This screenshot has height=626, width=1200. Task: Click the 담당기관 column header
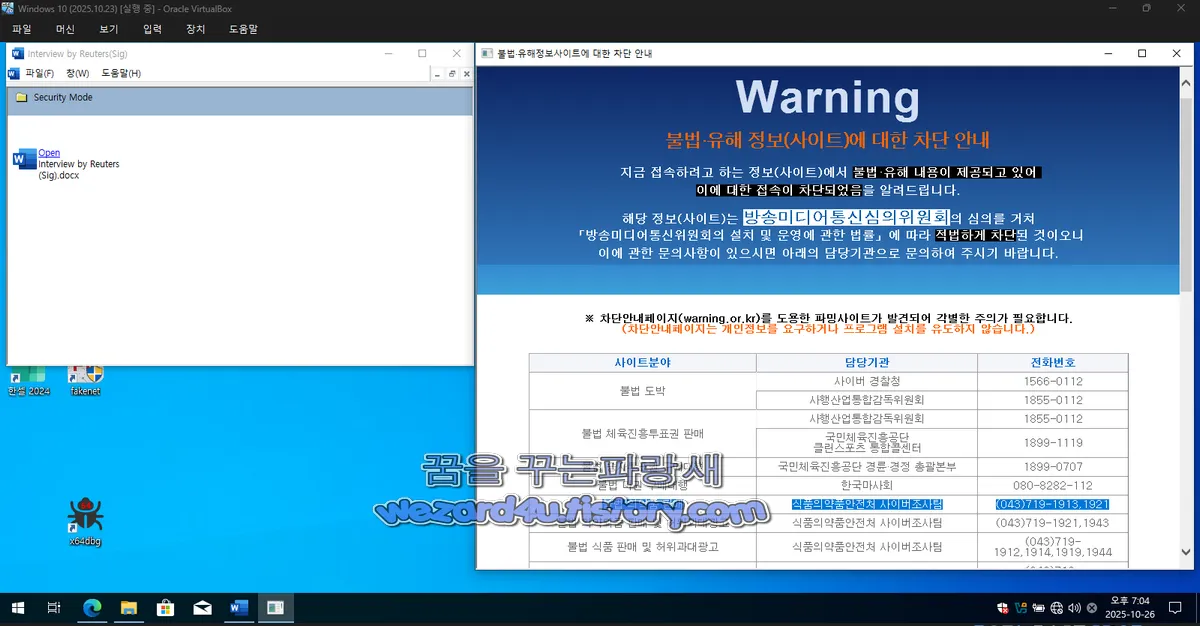point(867,362)
